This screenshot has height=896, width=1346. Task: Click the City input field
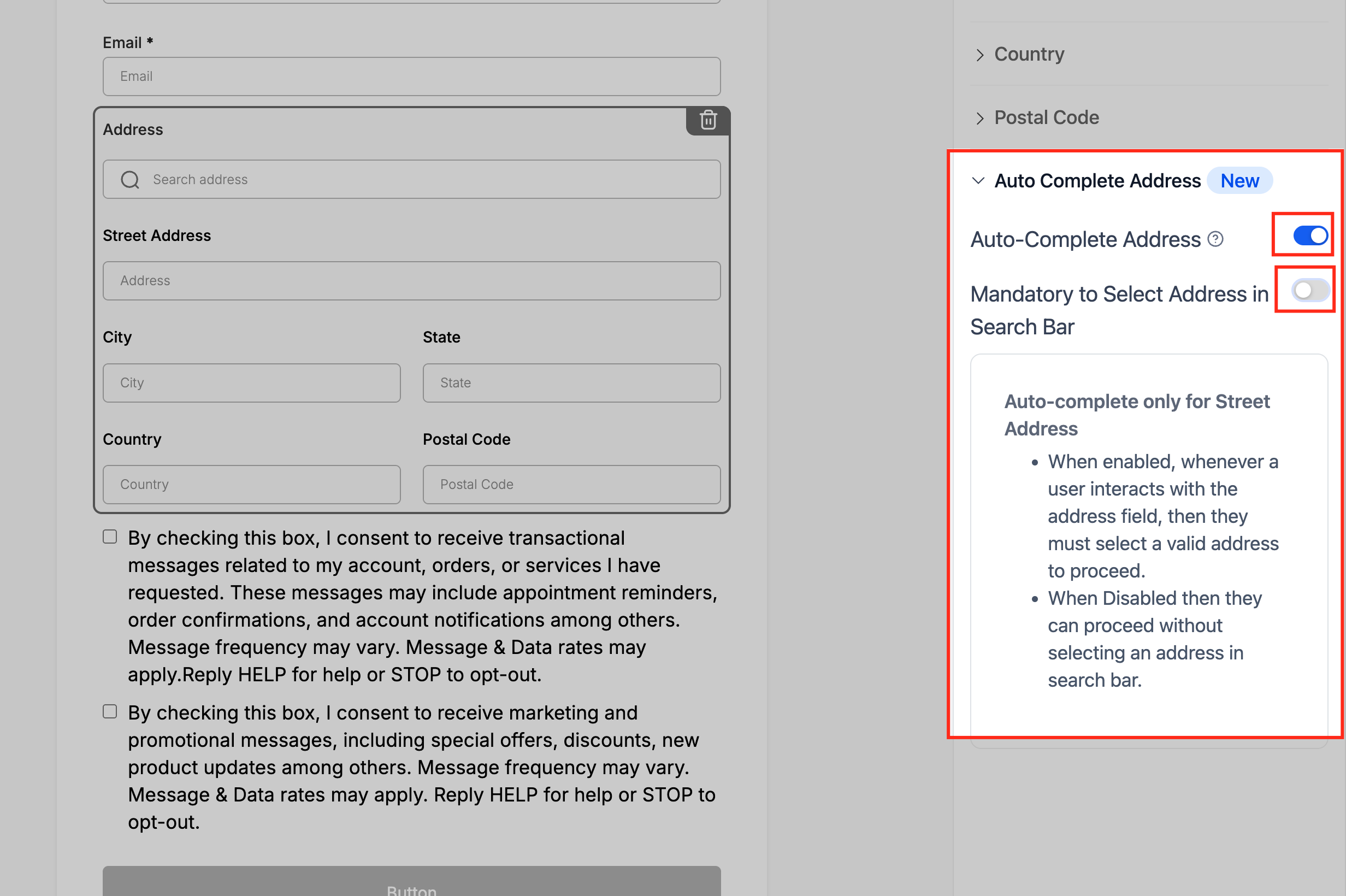pyautogui.click(x=251, y=383)
